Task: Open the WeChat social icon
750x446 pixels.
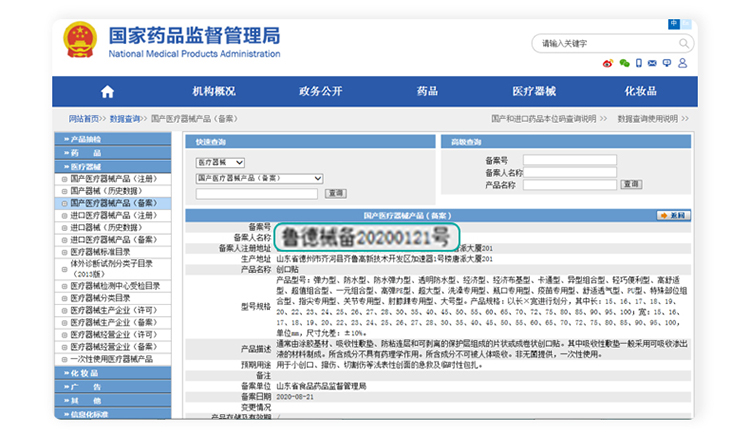Action: (625, 63)
